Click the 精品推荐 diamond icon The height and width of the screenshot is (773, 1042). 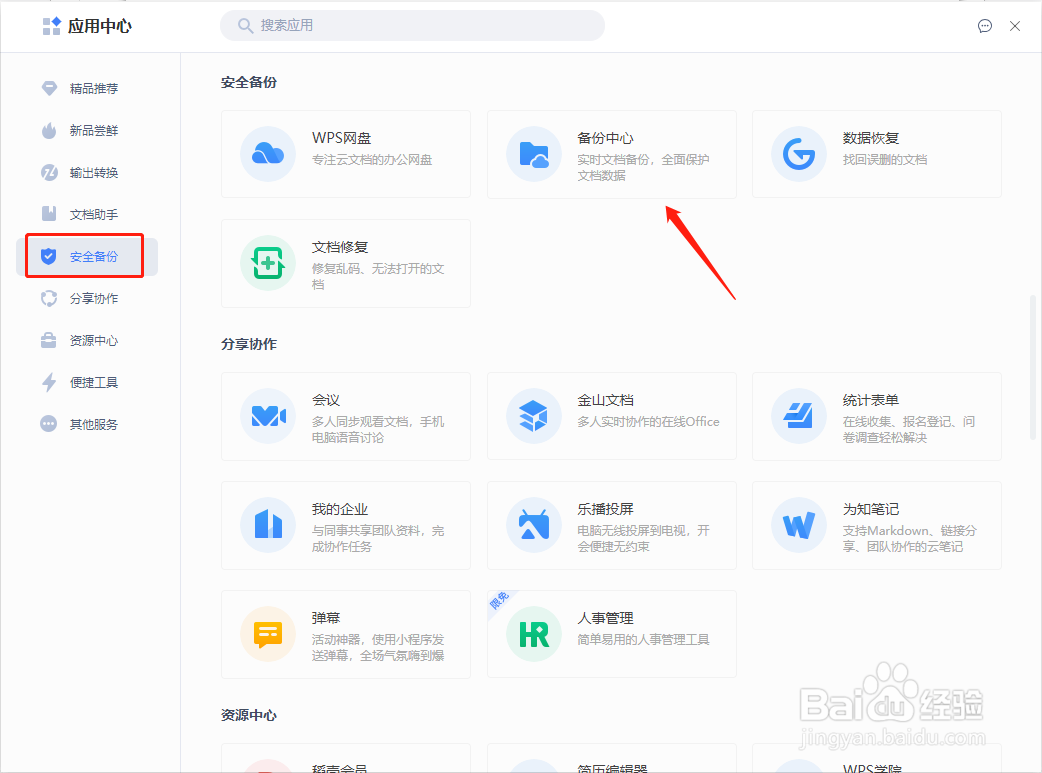[49, 88]
